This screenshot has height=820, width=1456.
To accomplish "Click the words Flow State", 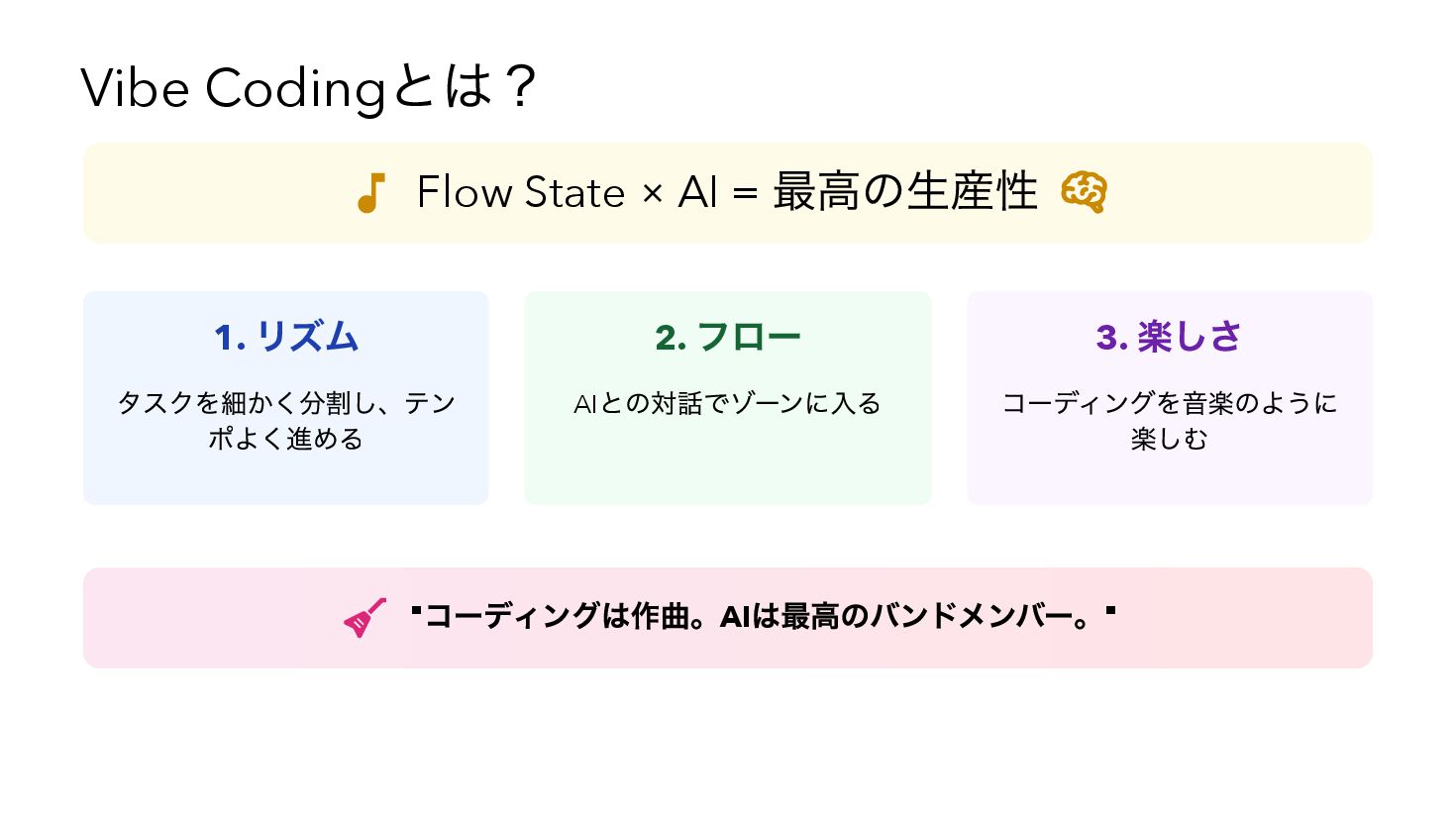I will pyautogui.click(x=521, y=192).
